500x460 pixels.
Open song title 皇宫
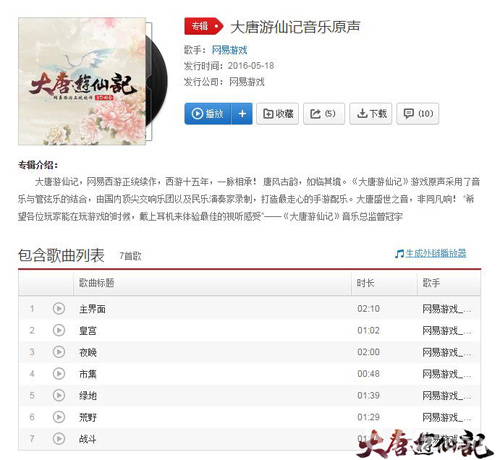tap(88, 331)
